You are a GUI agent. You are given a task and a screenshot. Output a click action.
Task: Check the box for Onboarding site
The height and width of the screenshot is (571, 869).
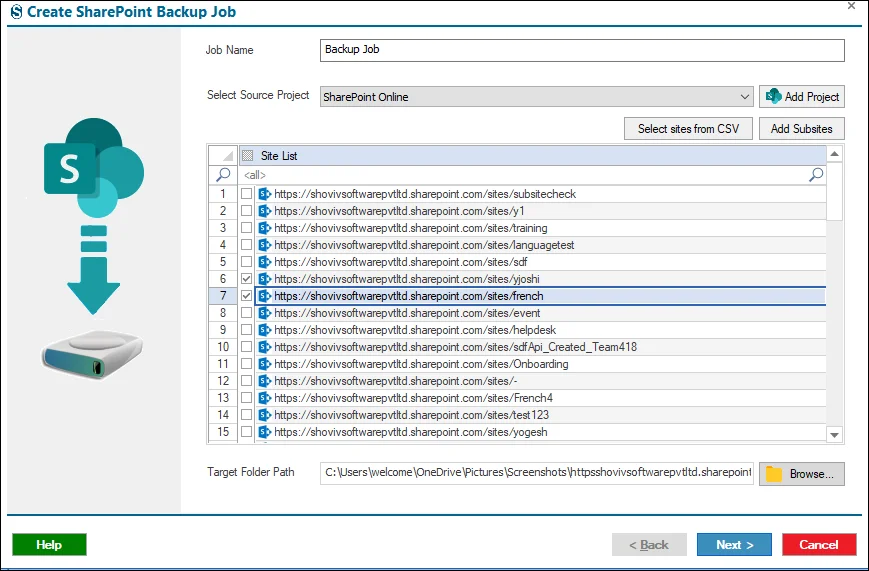click(247, 364)
